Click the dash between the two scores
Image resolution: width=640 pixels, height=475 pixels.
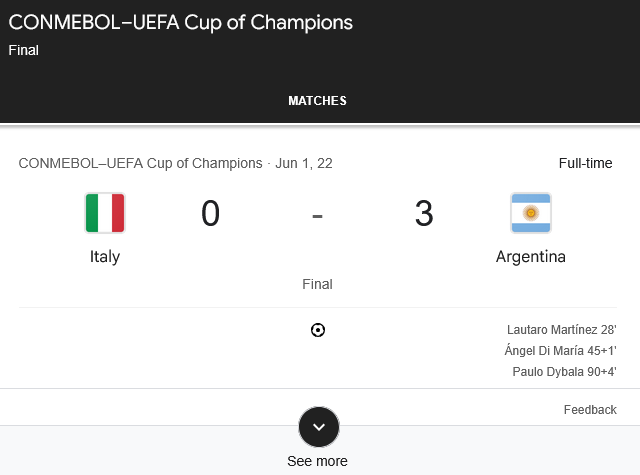click(x=318, y=216)
